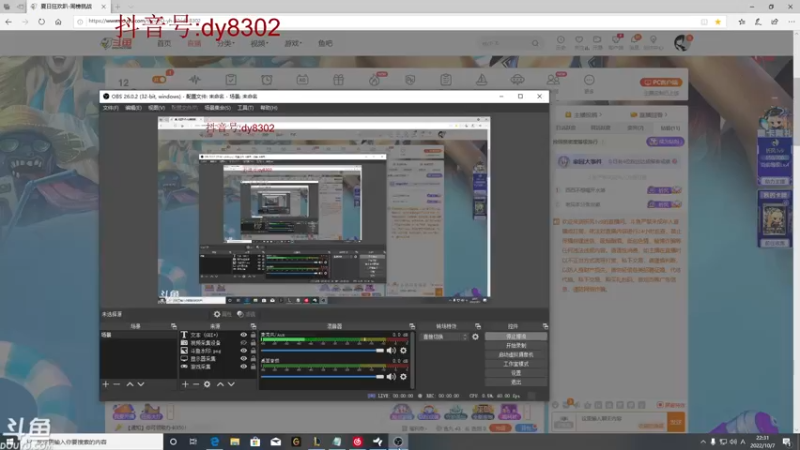
Task: Click the Windows taskbar search box
Action: coord(92,441)
